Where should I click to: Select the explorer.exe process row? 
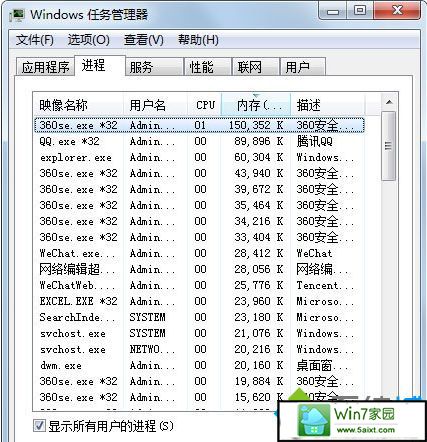pos(199,157)
